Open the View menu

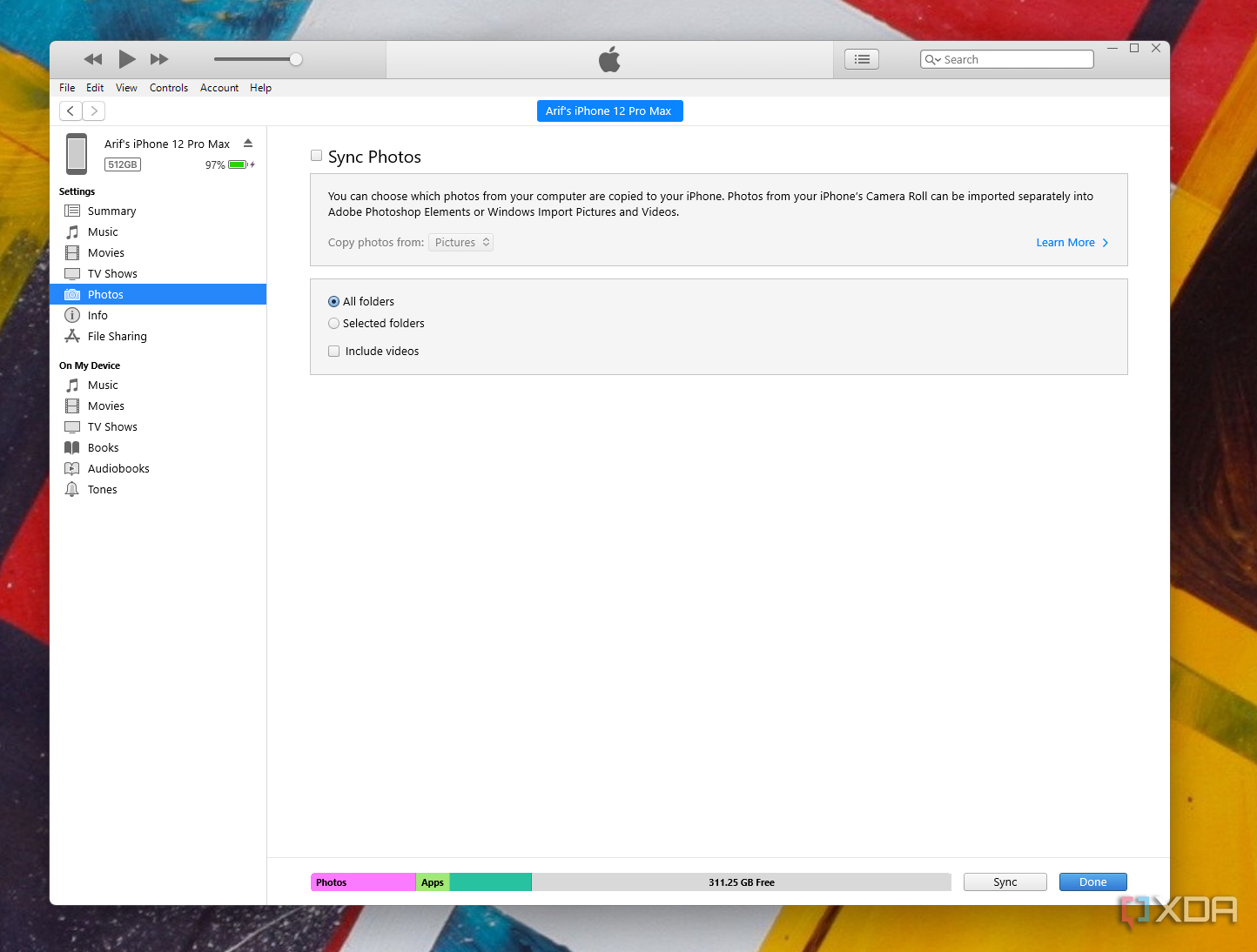[x=126, y=88]
